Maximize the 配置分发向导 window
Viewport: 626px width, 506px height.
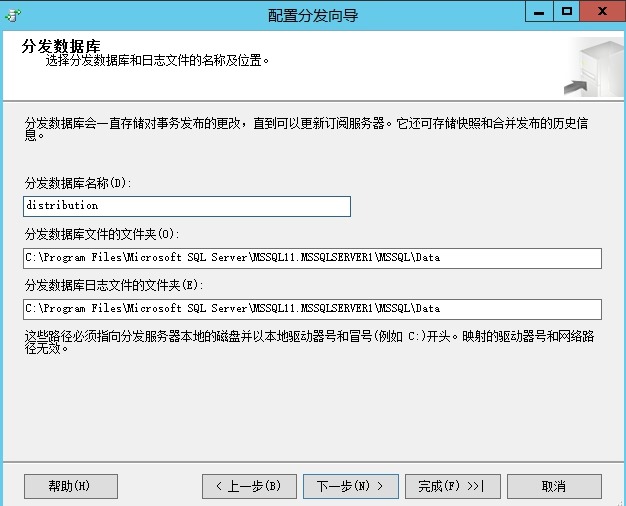pyautogui.click(x=567, y=12)
